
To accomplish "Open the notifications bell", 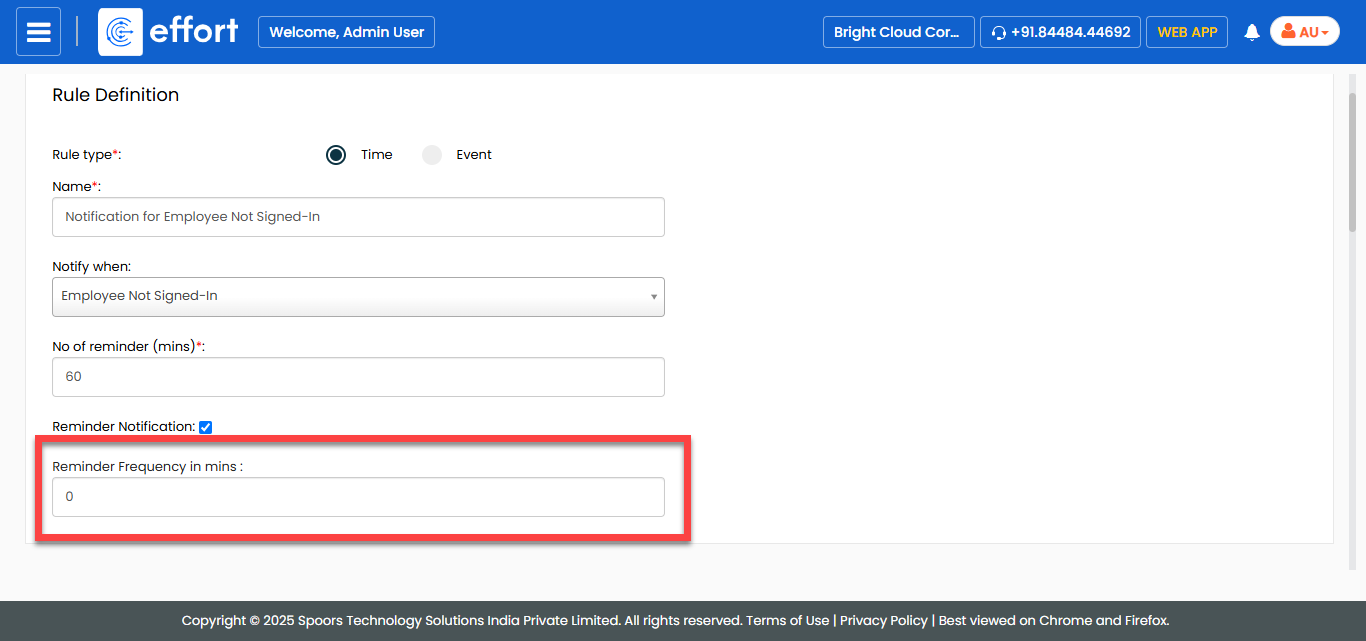I will [1251, 33].
